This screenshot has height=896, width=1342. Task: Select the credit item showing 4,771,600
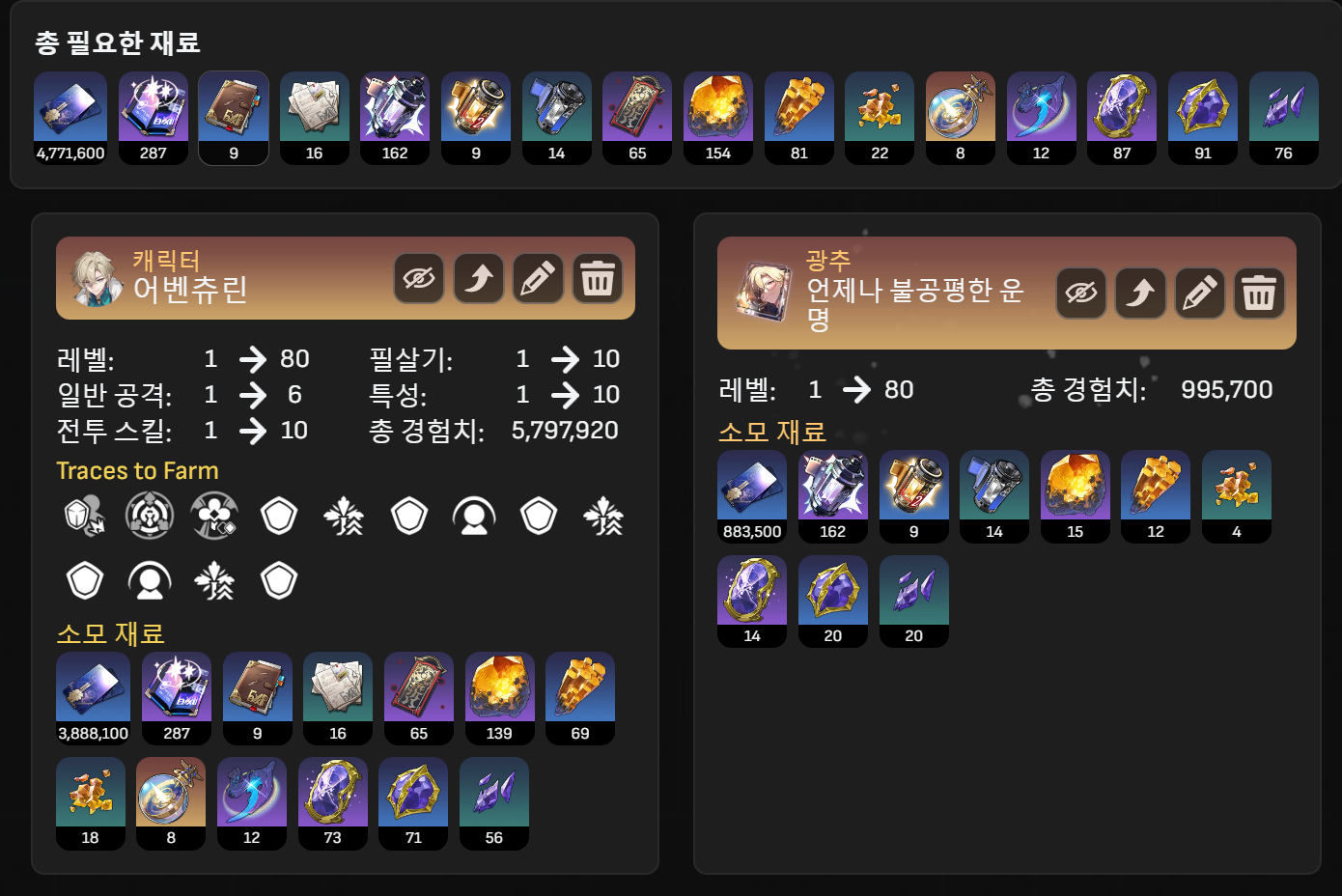(70, 118)
